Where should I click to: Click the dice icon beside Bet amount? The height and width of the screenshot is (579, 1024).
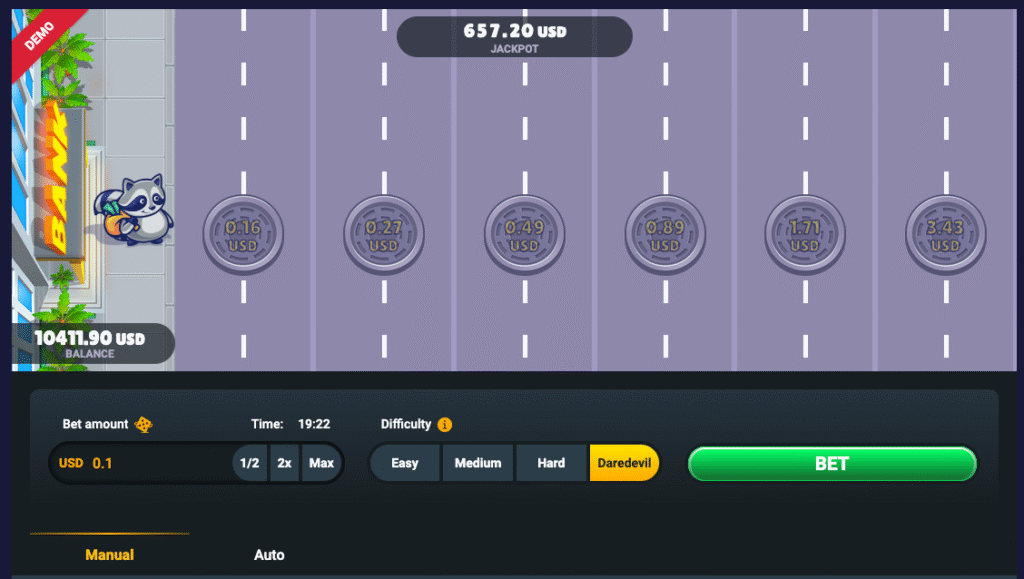point(144,424)
